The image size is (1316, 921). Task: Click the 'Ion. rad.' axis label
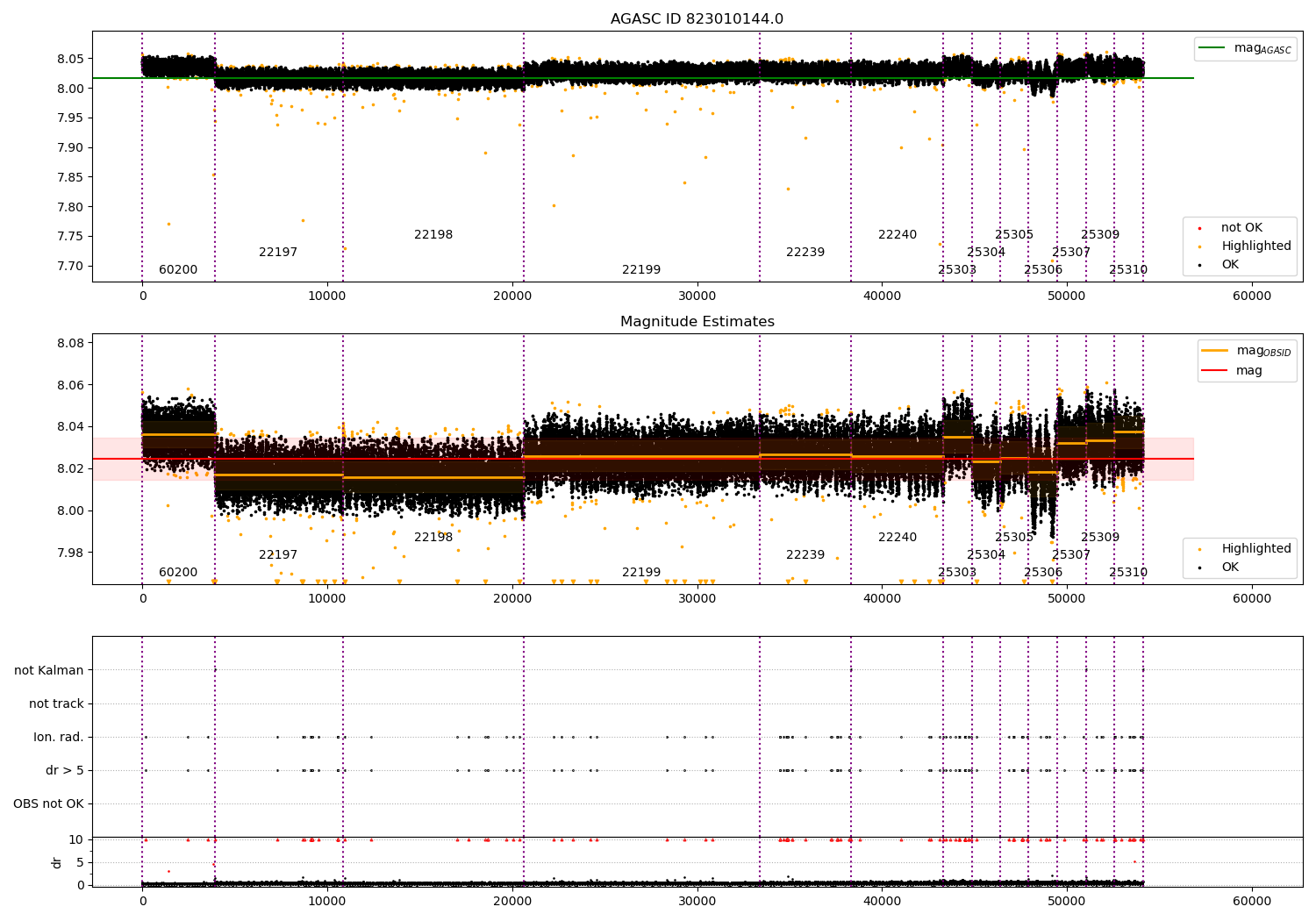[x=59, y=737]
